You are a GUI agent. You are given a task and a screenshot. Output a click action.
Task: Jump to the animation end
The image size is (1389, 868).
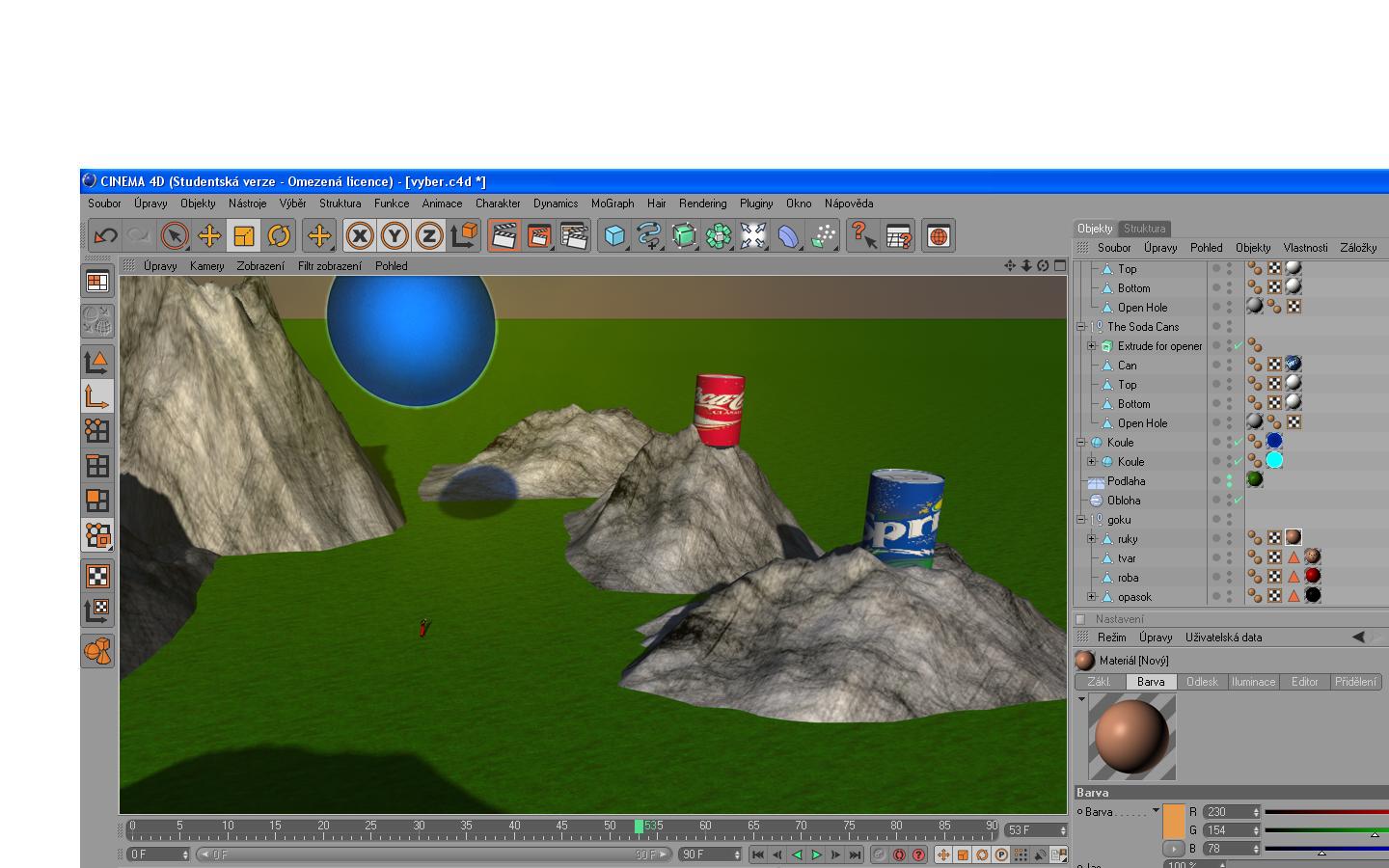click(855, 854)
